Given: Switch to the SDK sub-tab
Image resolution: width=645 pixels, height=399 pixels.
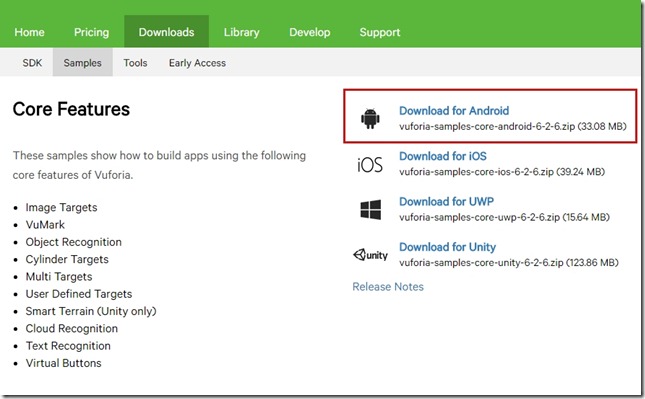Looking at the screenshot, I should [x=32, y=63].
